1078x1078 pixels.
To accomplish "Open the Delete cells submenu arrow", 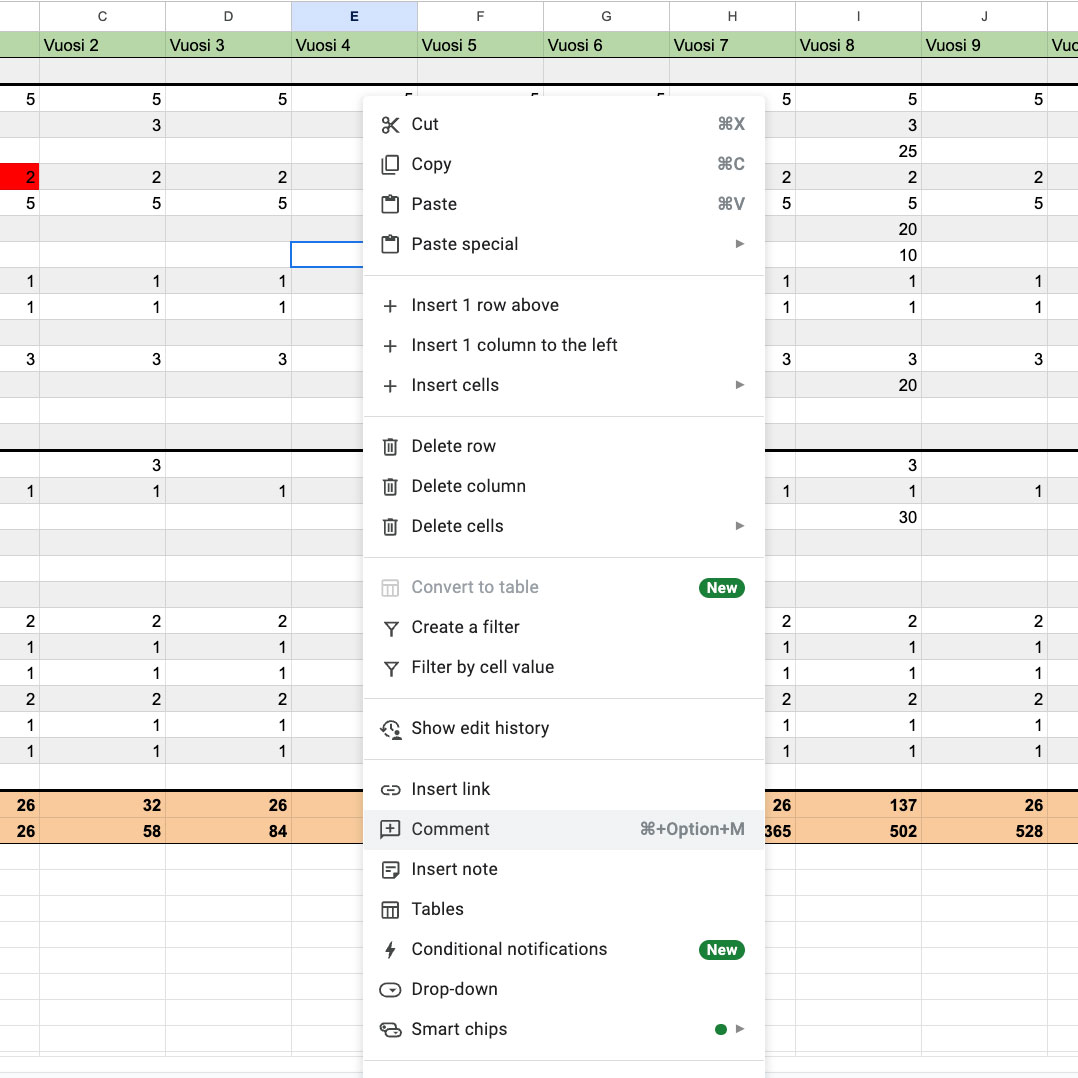I will (740, 526).
